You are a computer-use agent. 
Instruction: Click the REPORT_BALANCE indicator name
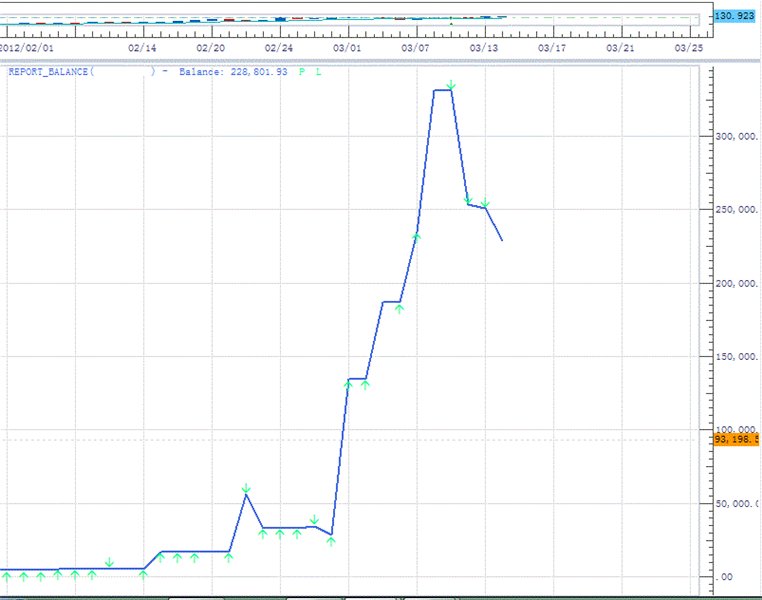50,72
